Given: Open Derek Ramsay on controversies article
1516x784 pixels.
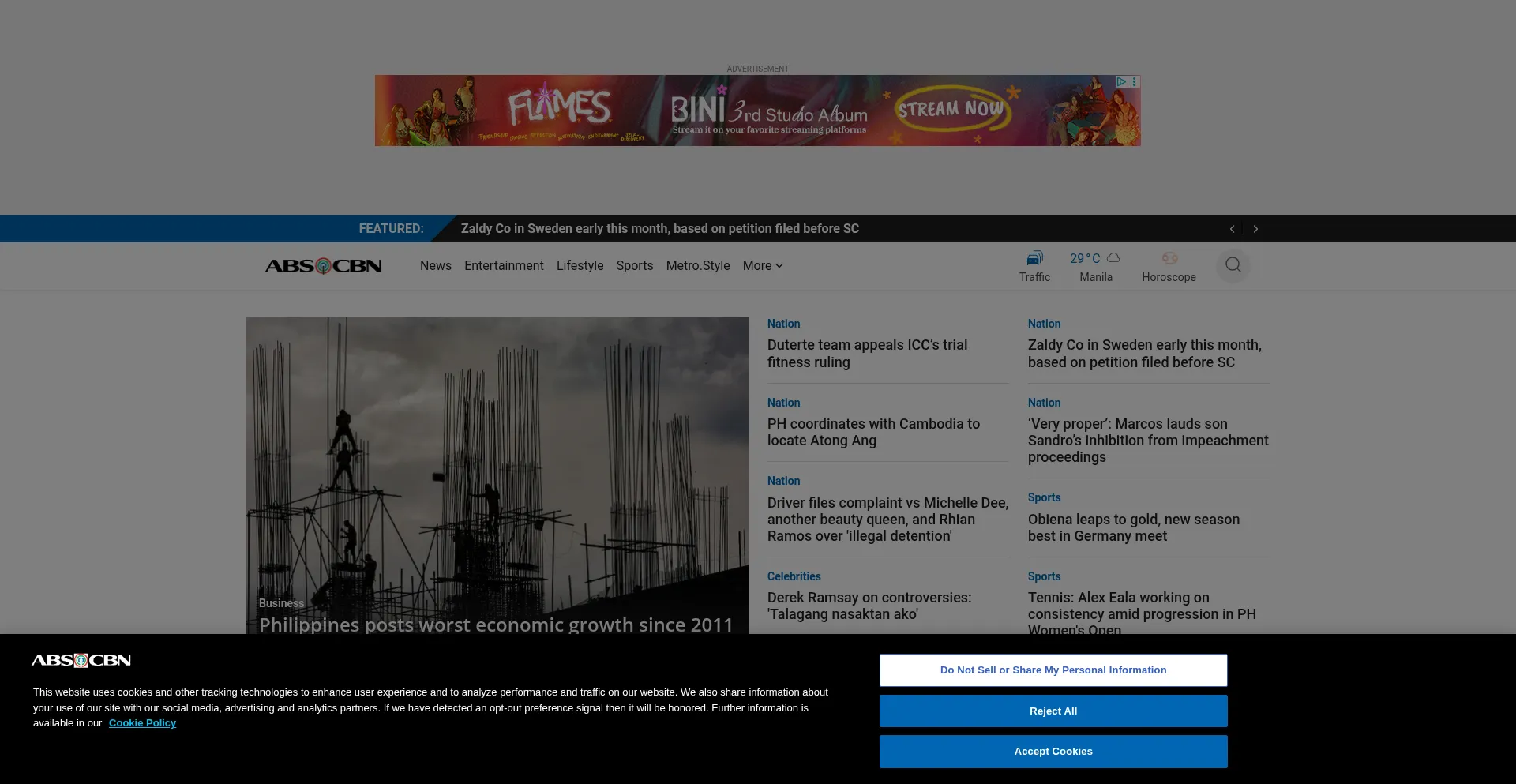Looking at the screenshot, I should coord(869,606).
